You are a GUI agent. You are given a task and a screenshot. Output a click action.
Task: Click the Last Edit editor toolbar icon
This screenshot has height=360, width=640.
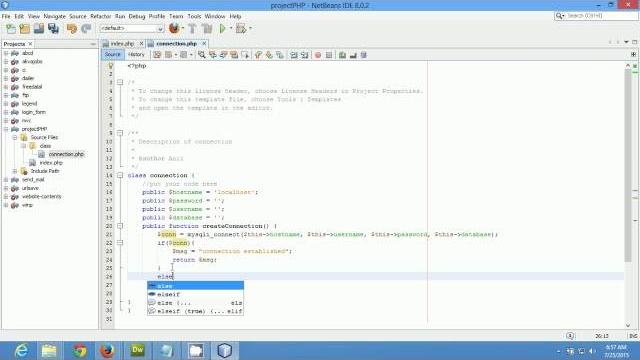pos(157,55)
